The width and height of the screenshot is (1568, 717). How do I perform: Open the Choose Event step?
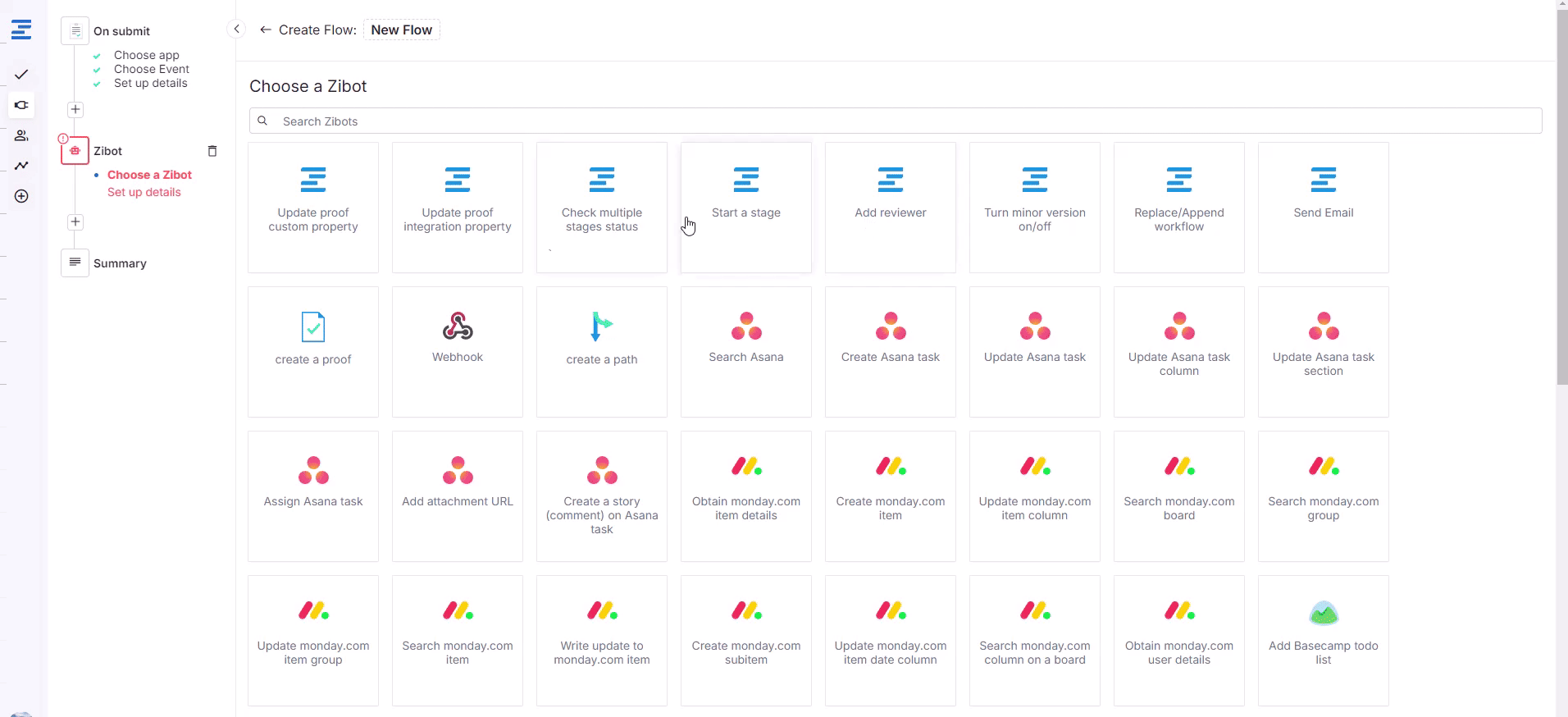[x=151, y=69]
